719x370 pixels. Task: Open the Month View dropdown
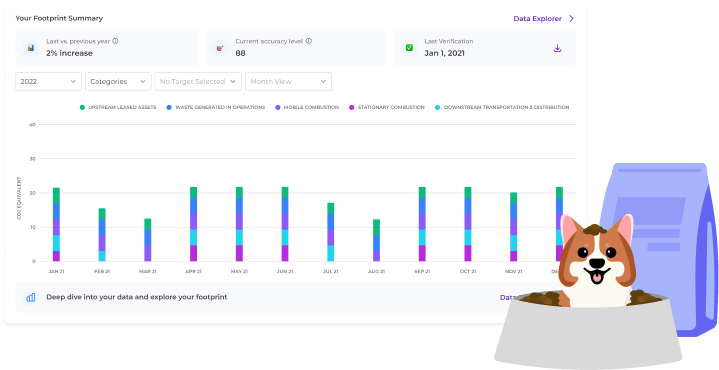[x=288, y=82]
